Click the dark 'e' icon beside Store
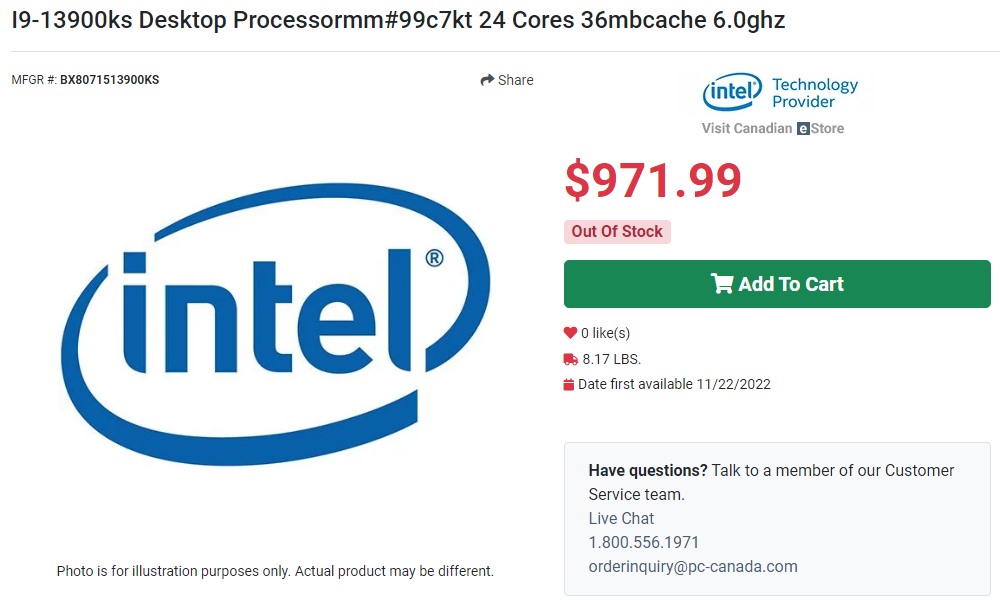This screenshot has height=600, width=1000. pos(802,129)
